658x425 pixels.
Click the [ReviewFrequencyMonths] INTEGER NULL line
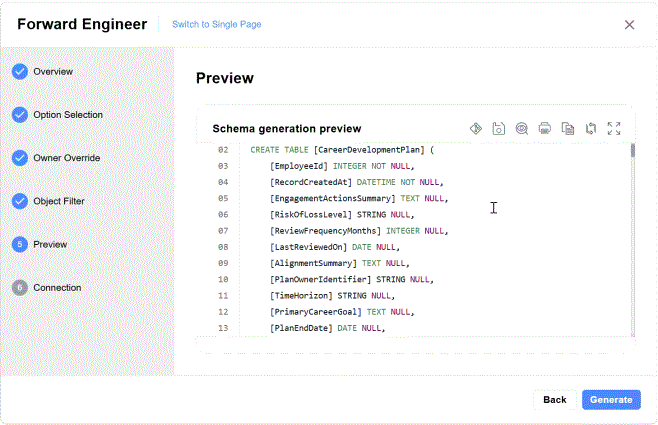point(359,231)
